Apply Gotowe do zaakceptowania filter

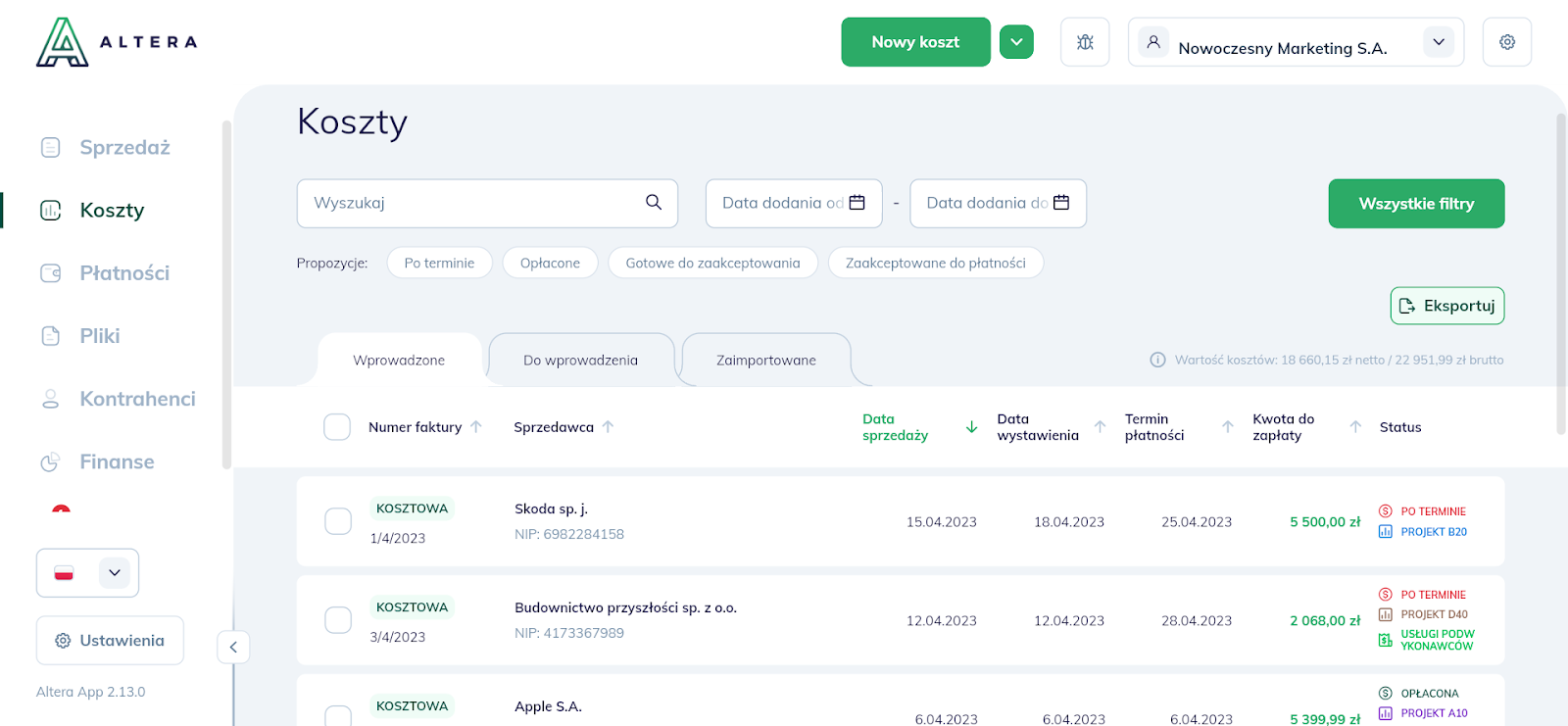[712, 263]
